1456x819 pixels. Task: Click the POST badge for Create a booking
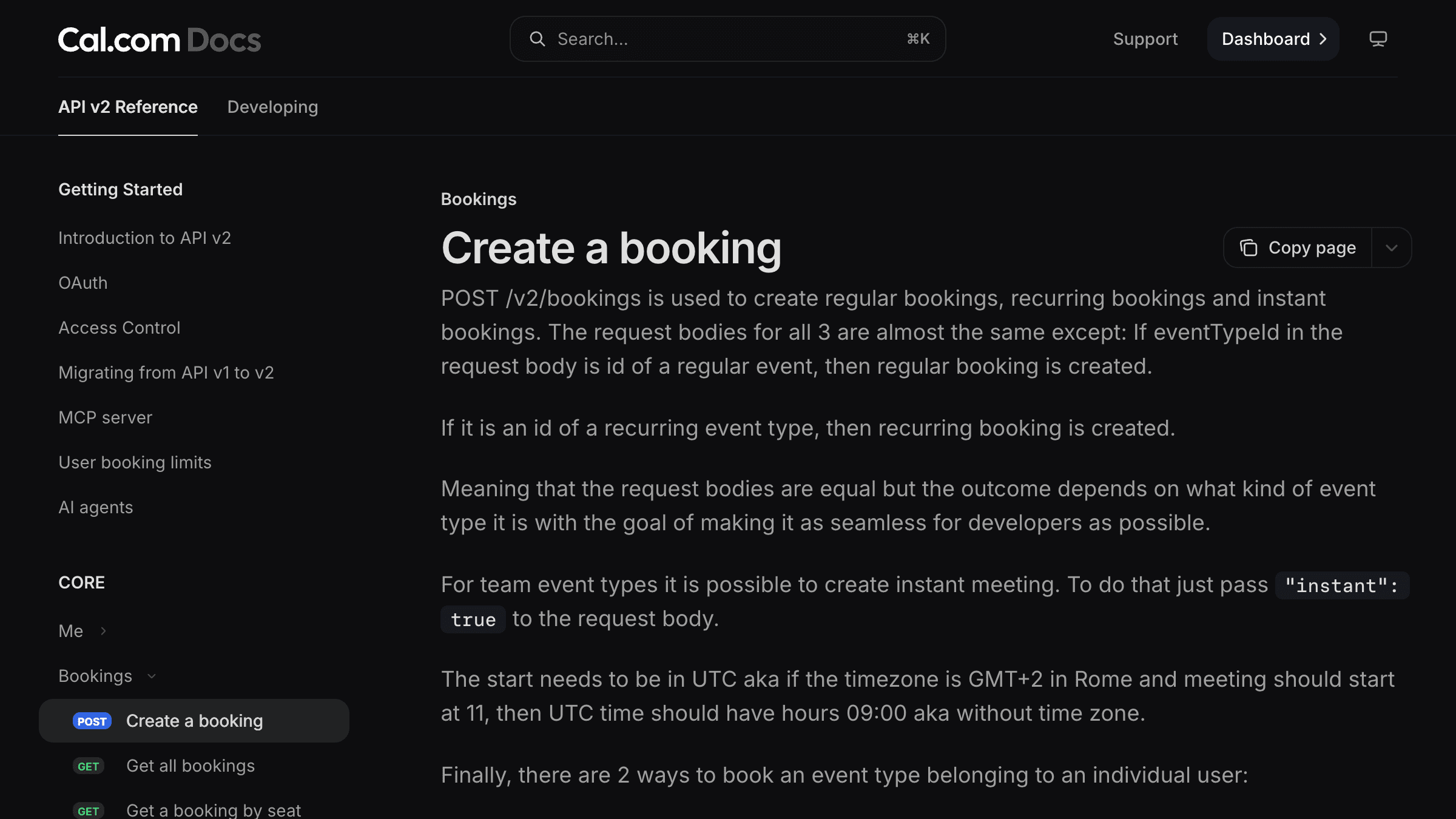point(92,721)
